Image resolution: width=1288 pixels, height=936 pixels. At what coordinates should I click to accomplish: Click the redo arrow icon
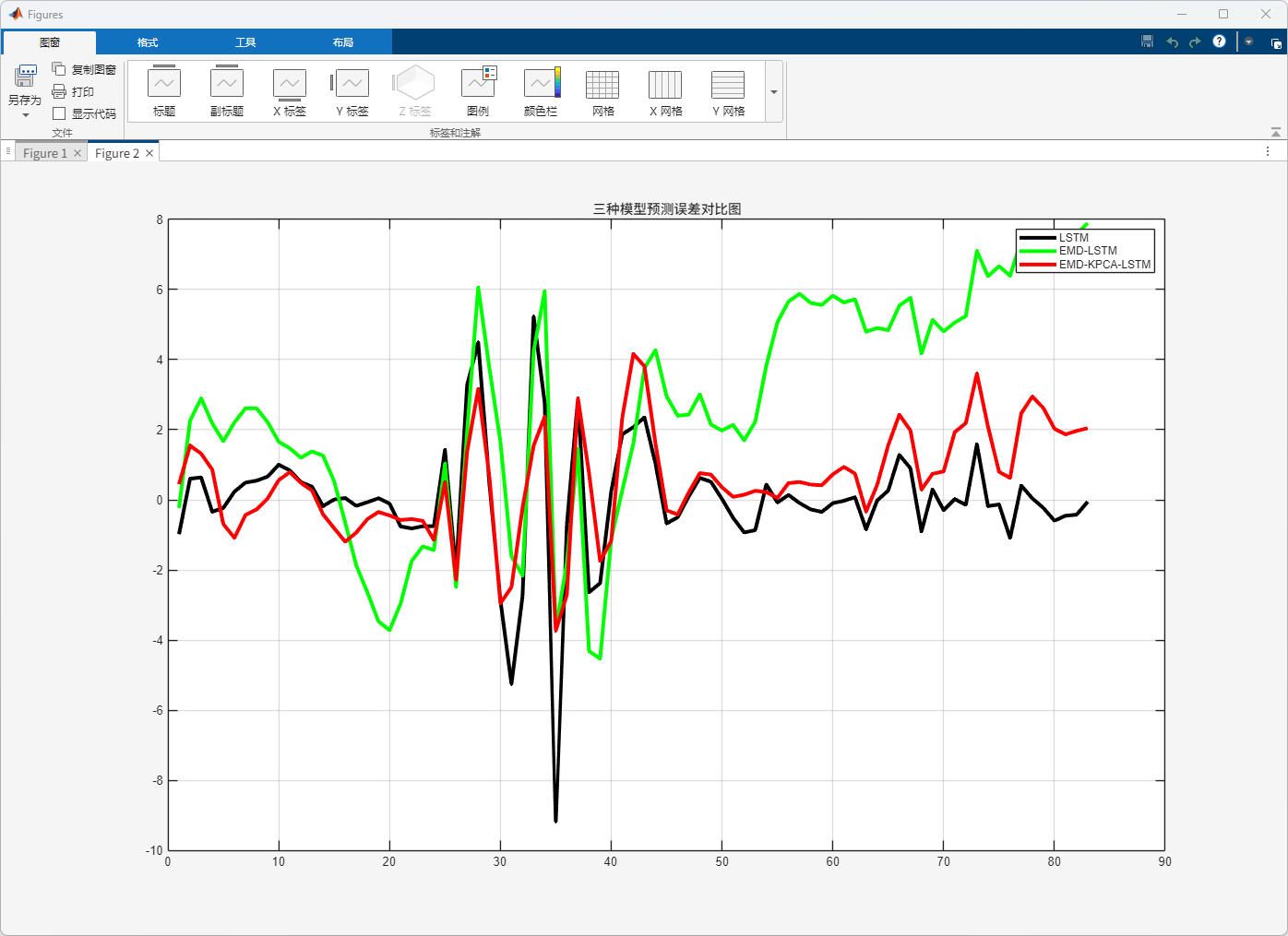pos(1195,41)
